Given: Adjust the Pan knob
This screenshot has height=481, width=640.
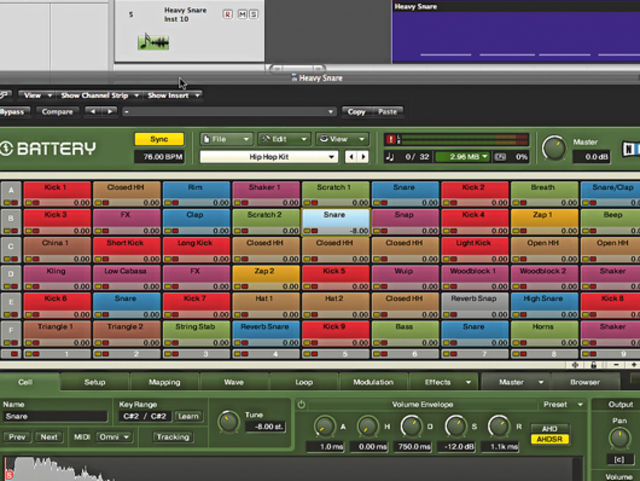Looking at the screenshot, I should [x=620, y=438].
